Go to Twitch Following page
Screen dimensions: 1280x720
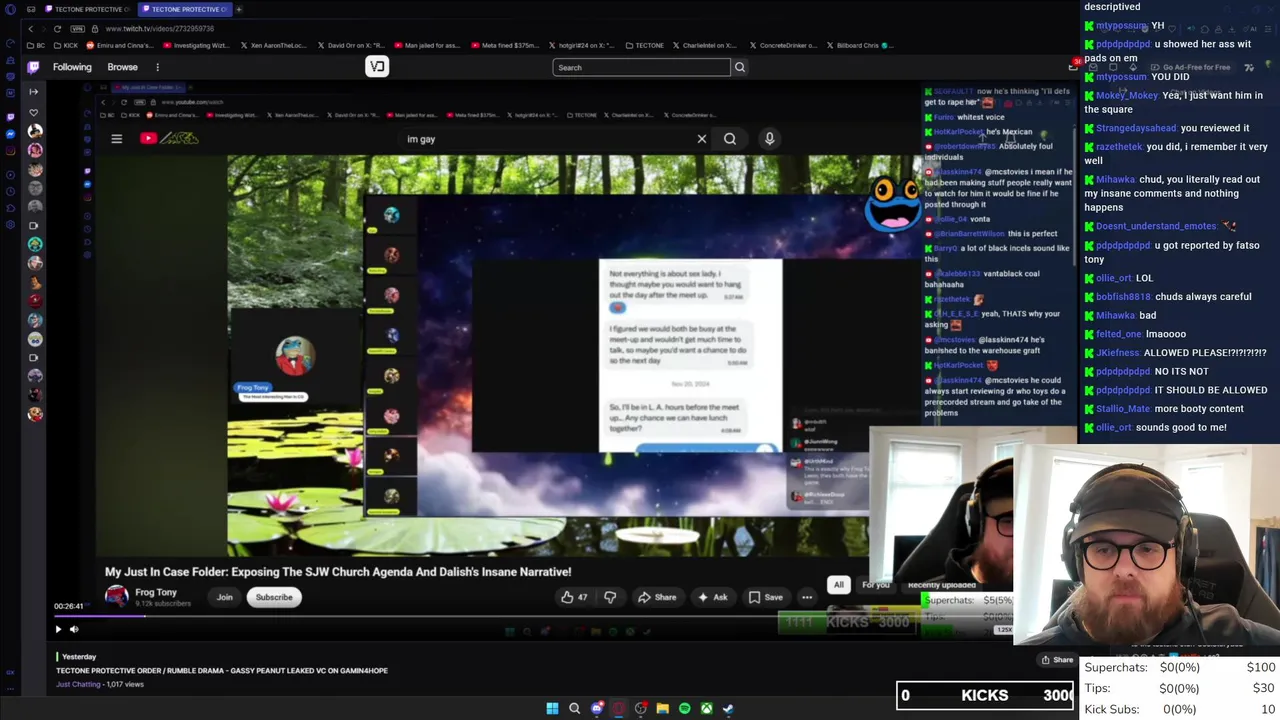(72, 67)
